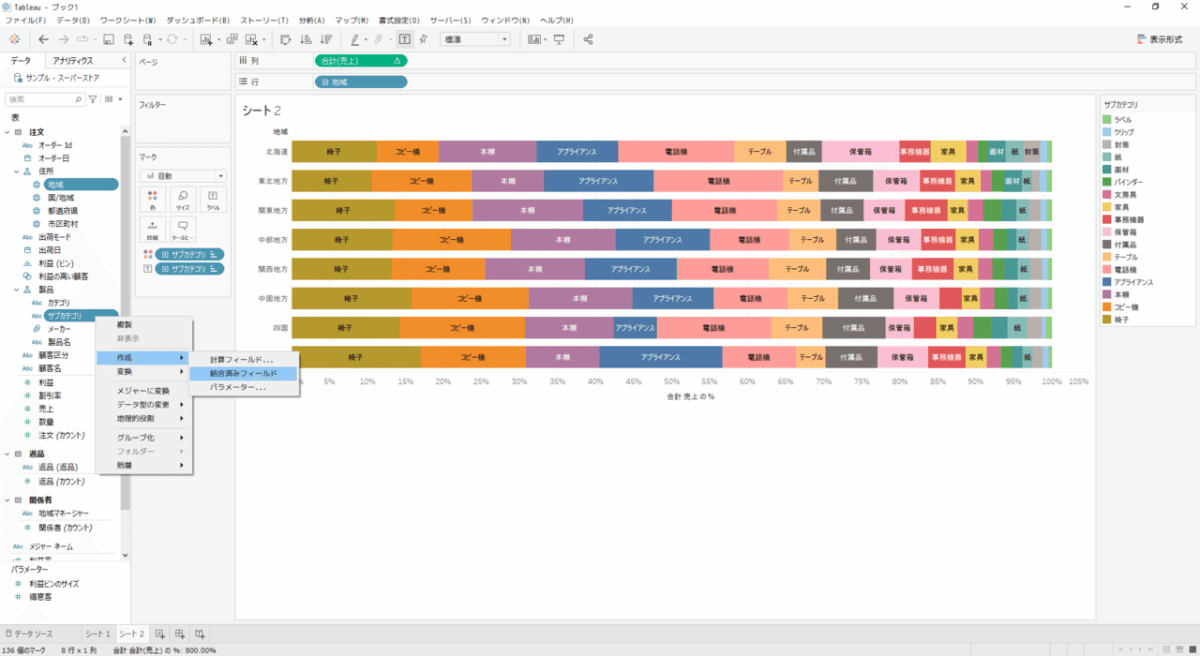Click the Size (サイズ) marks card button

183,199
